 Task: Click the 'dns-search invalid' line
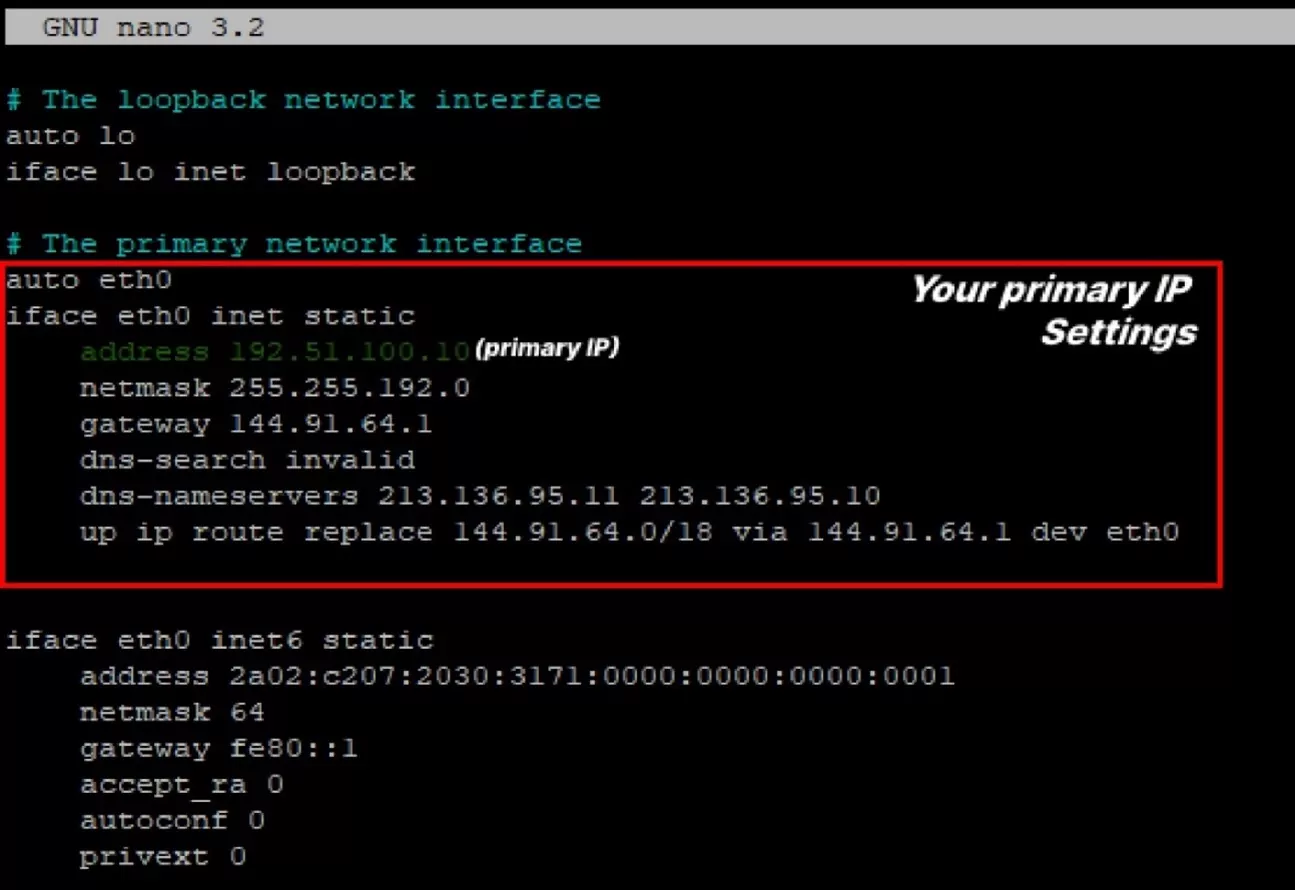247,460
